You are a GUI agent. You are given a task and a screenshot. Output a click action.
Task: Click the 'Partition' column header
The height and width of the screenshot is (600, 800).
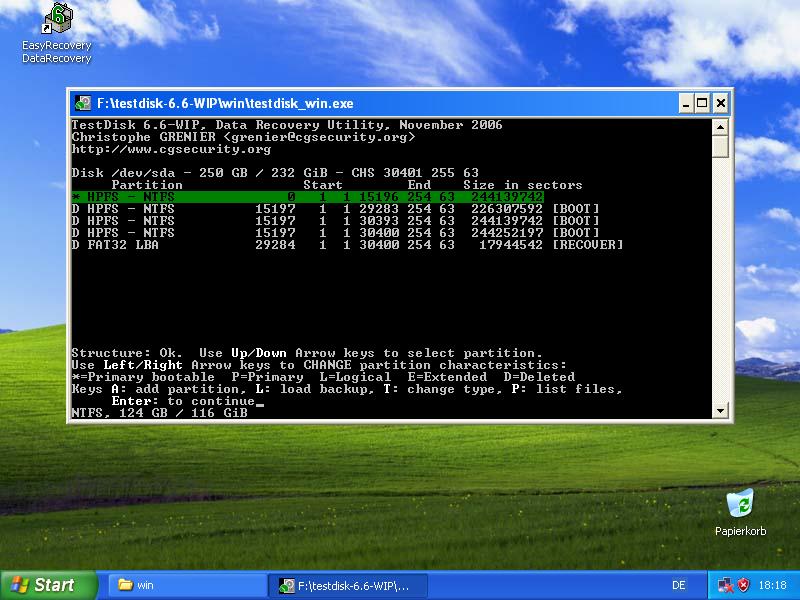pyautogui.click(x=147, y=185)
